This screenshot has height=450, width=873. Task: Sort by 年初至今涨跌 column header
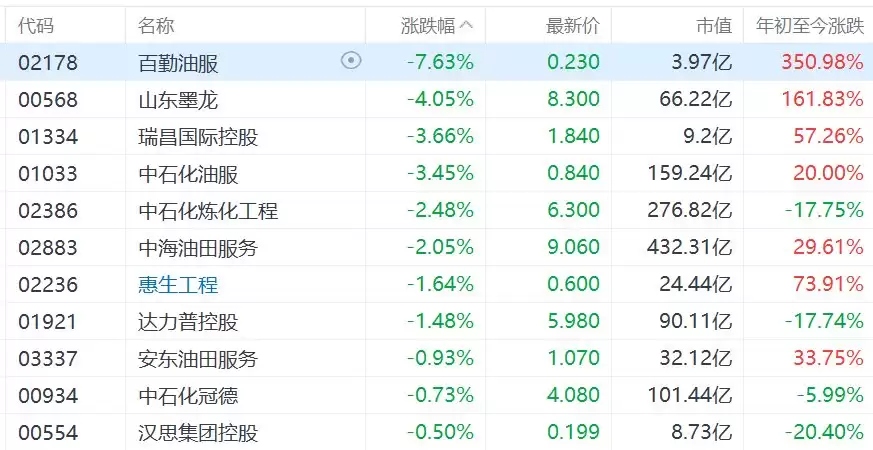809,24
